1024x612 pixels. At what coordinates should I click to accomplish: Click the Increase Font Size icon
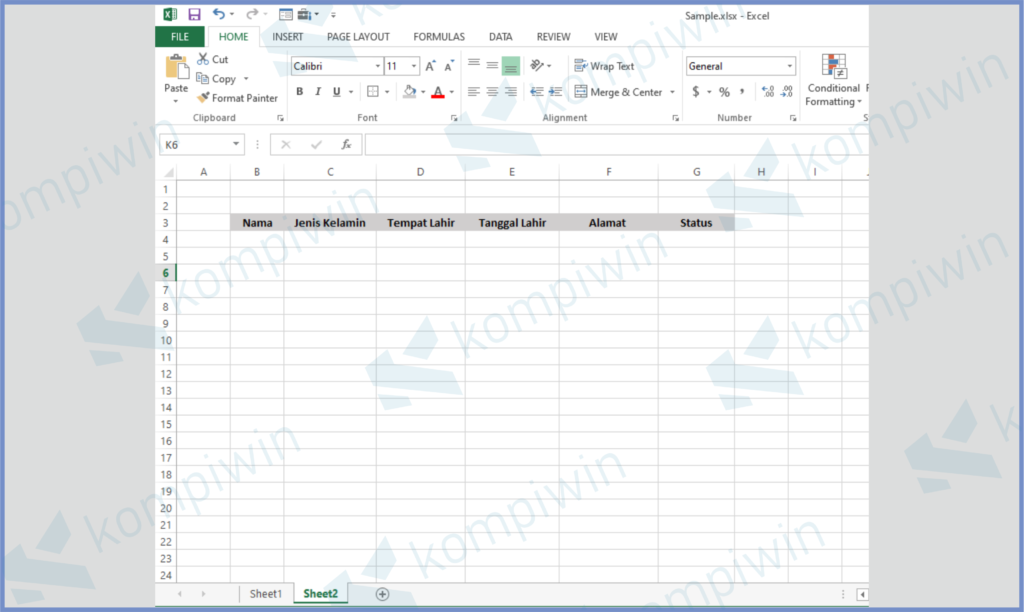pyautogui.click(x=430, y=66)
